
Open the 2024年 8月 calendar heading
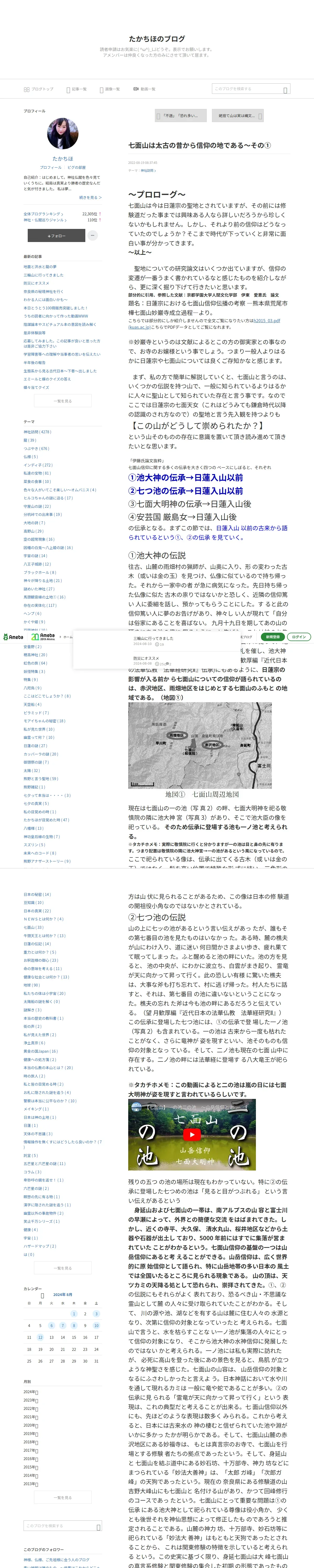pos(63,1294)
